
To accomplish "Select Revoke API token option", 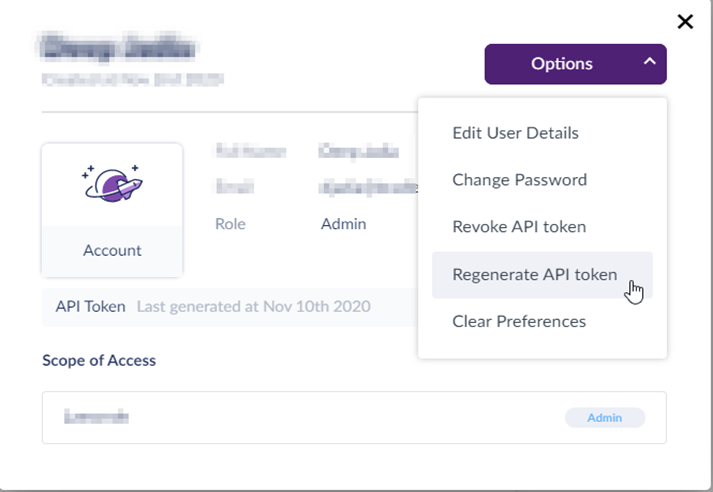I will tap(519, 227).
